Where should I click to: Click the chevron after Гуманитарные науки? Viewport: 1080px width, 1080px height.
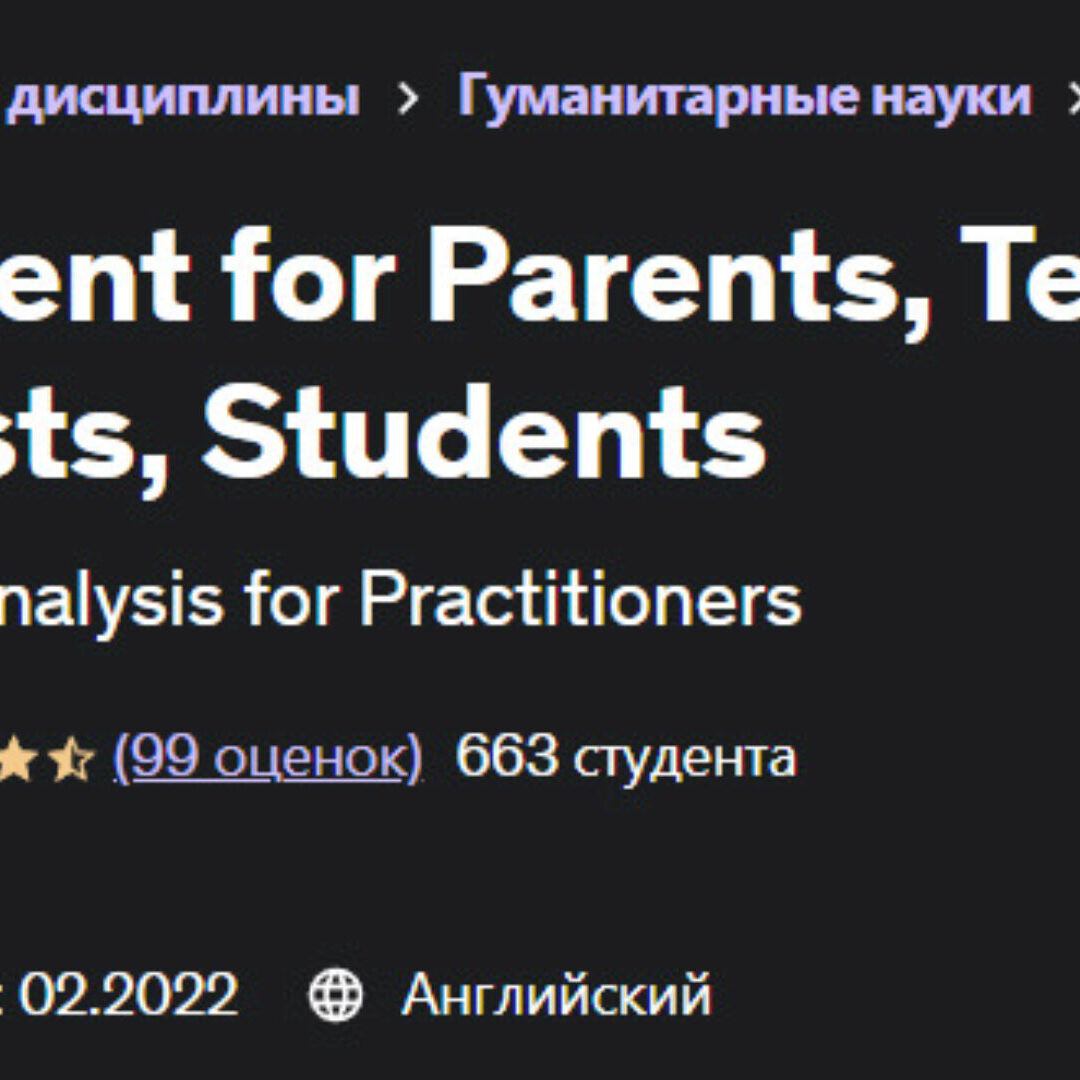pos(1072,99)
